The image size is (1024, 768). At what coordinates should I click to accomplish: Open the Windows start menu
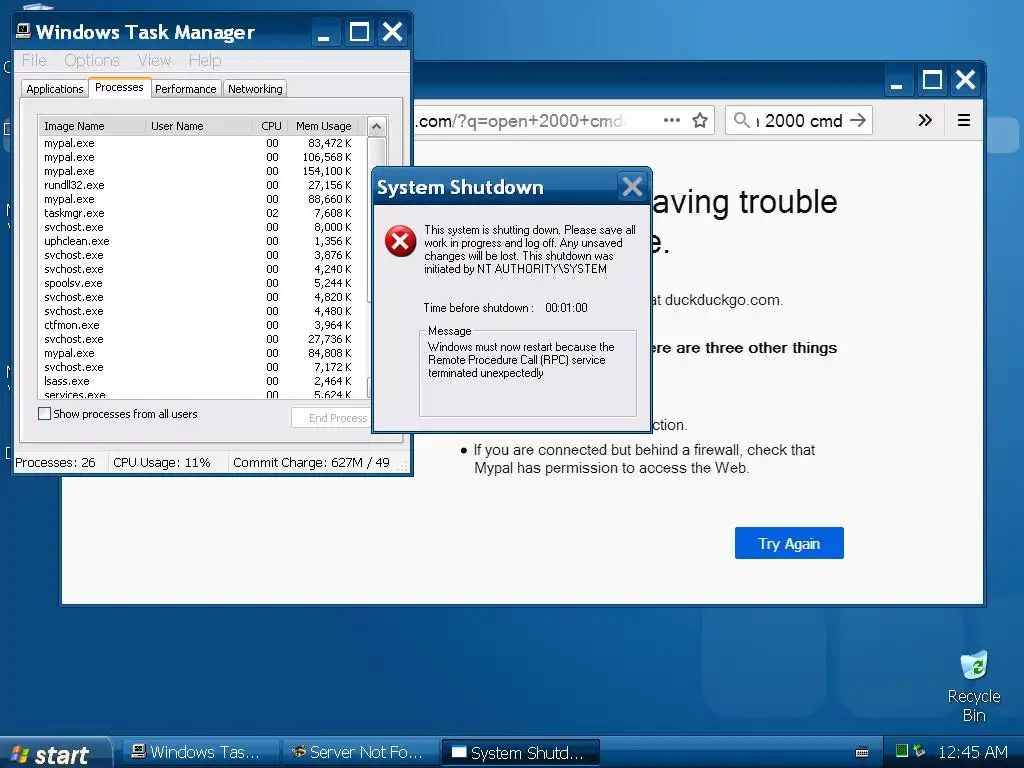point(54,754)
